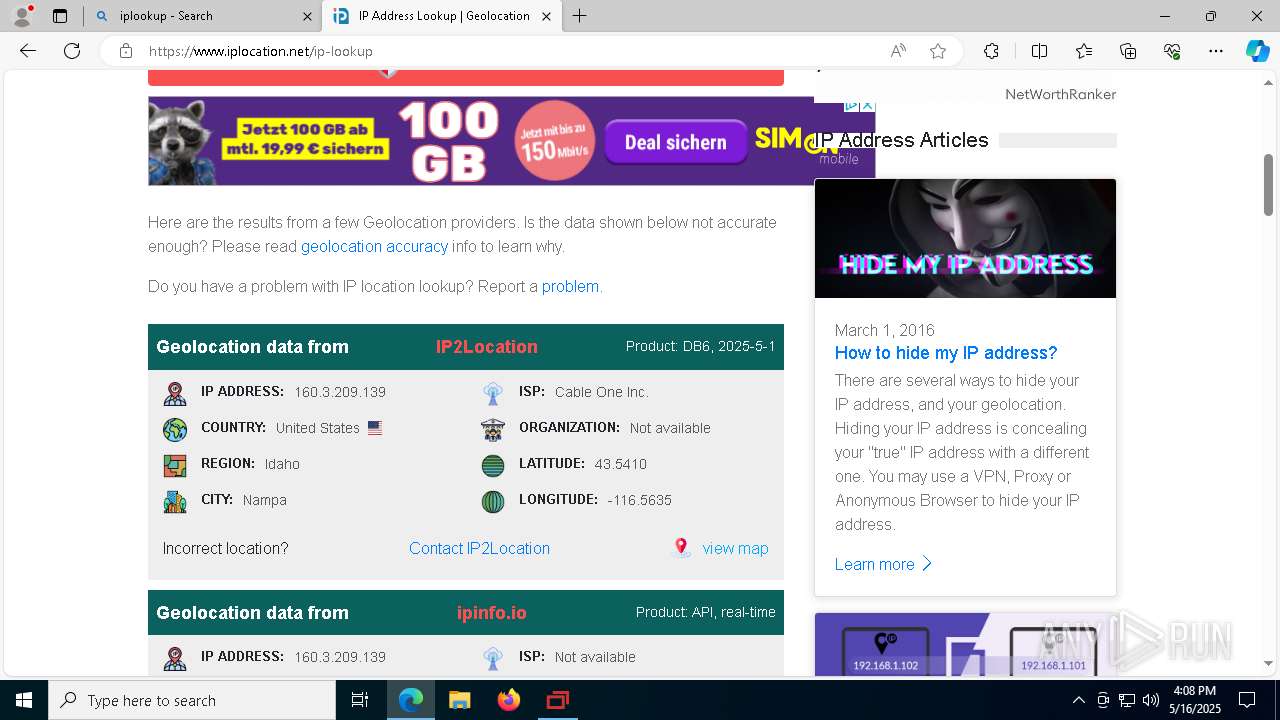Close the IP Address Lookup tab

(546, 16)
